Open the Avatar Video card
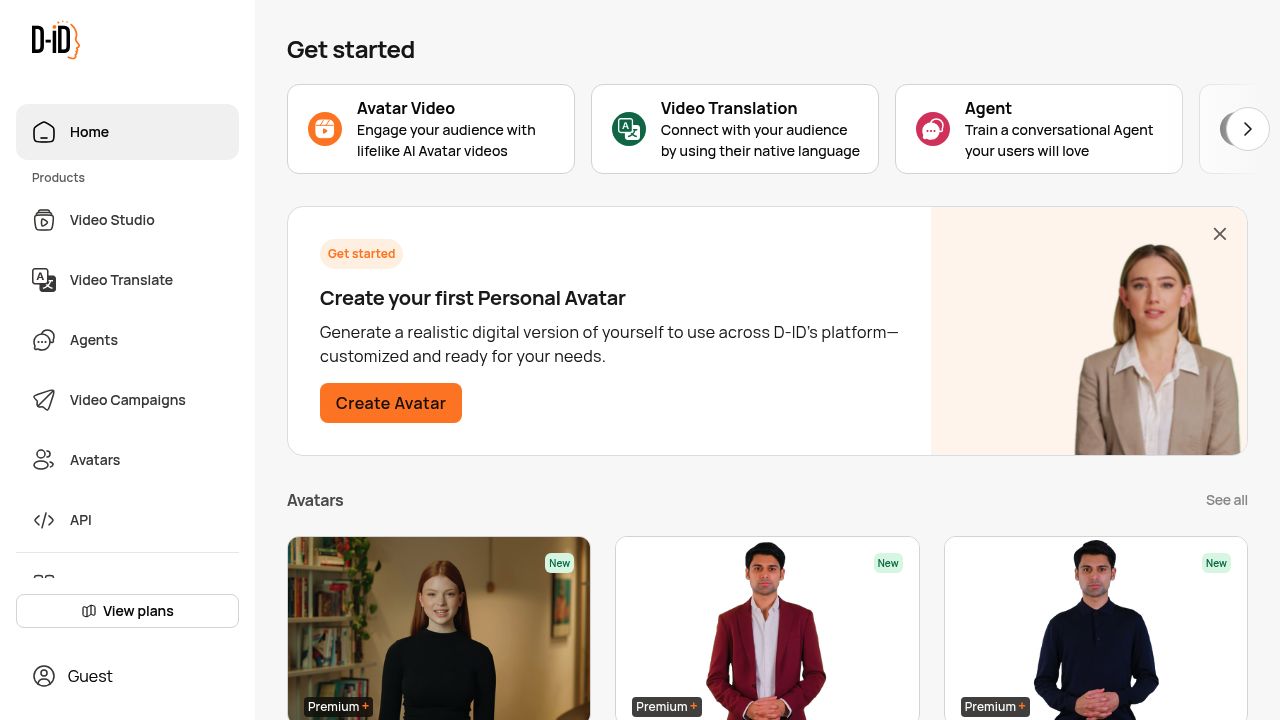1280x720 pixels. [431, 129]
